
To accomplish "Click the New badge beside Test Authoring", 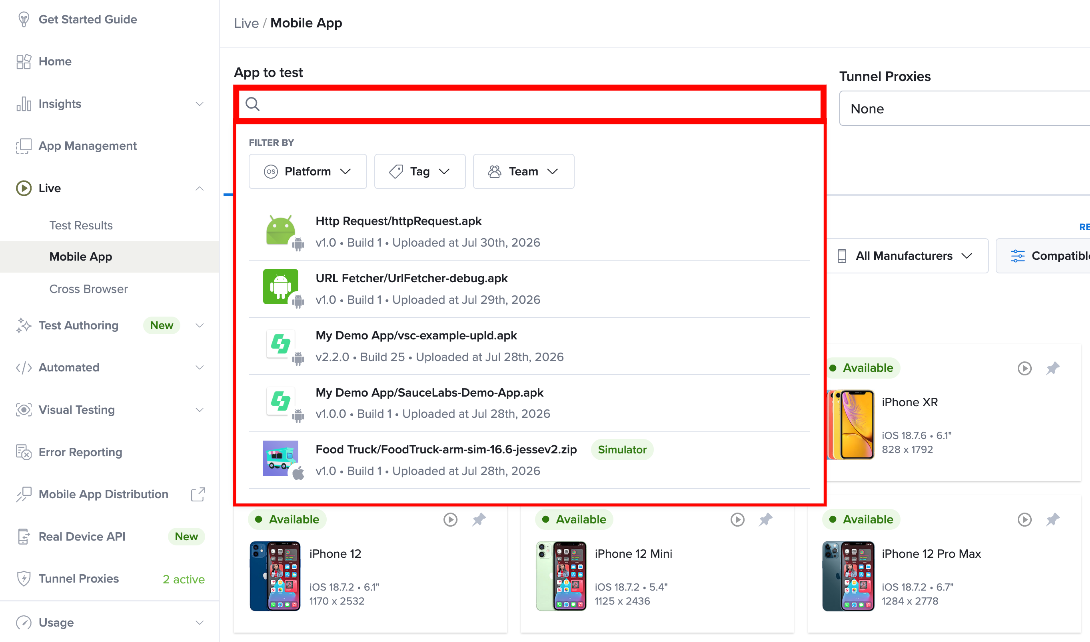I will click(162, 325).
